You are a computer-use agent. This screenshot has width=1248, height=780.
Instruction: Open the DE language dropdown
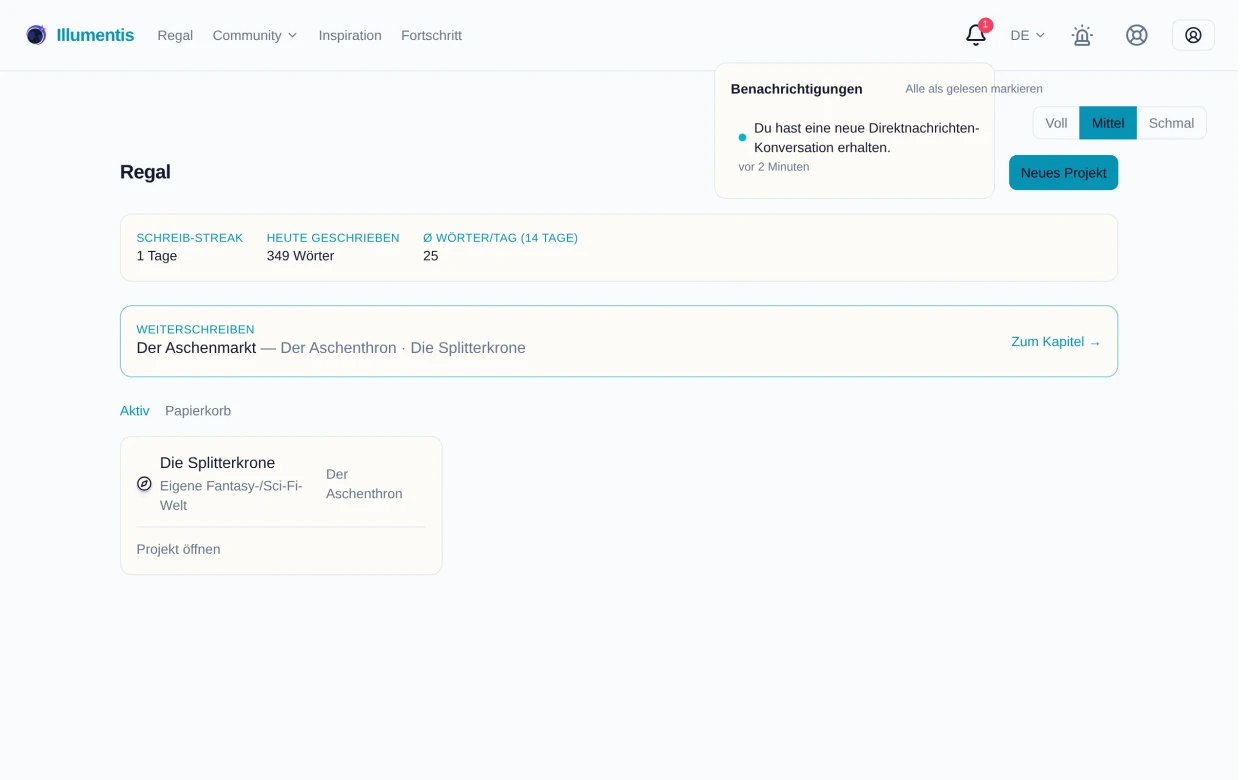click(1027, 35)
